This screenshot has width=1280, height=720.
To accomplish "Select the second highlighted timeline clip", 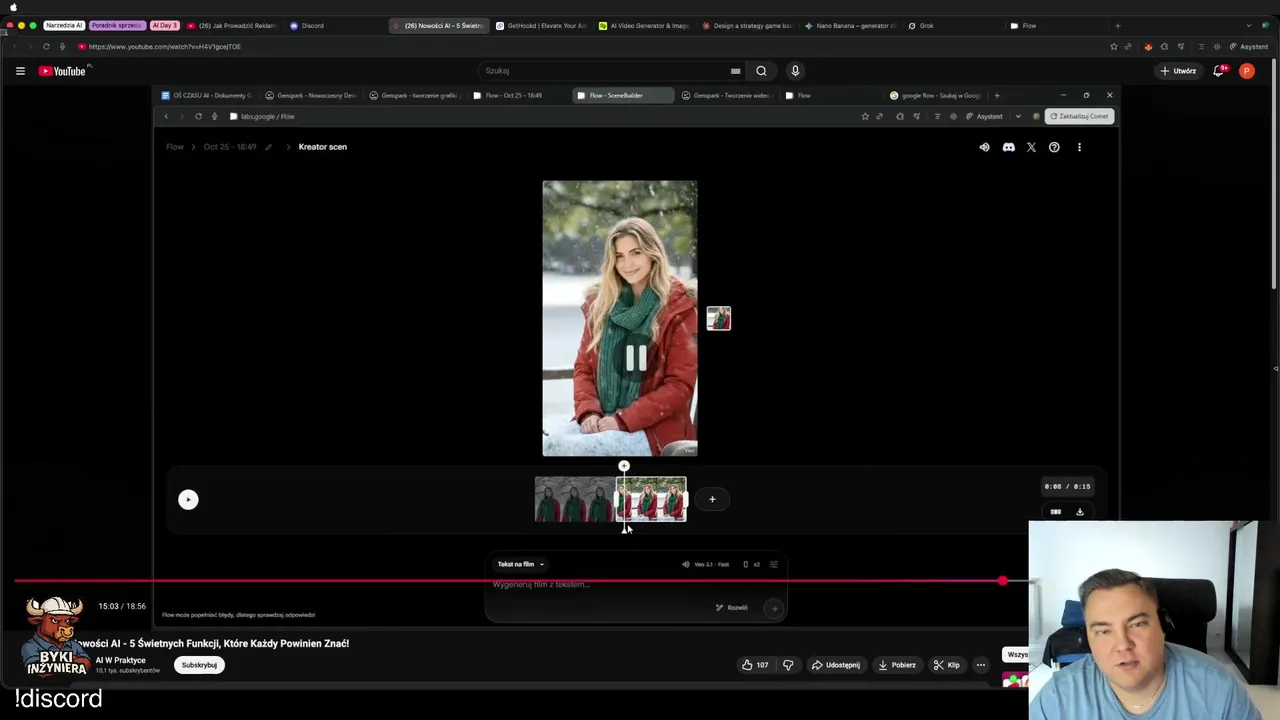I will (651, 499).
